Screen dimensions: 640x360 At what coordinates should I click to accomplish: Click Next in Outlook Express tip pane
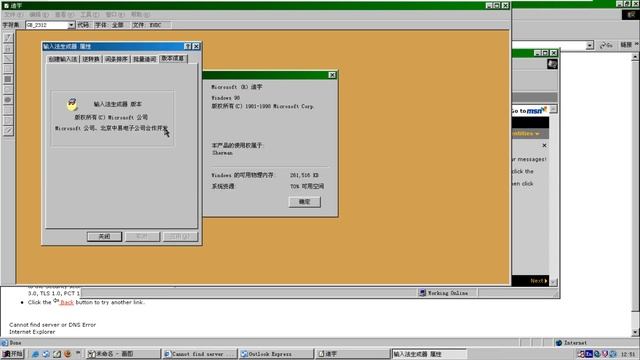[539, 281]
